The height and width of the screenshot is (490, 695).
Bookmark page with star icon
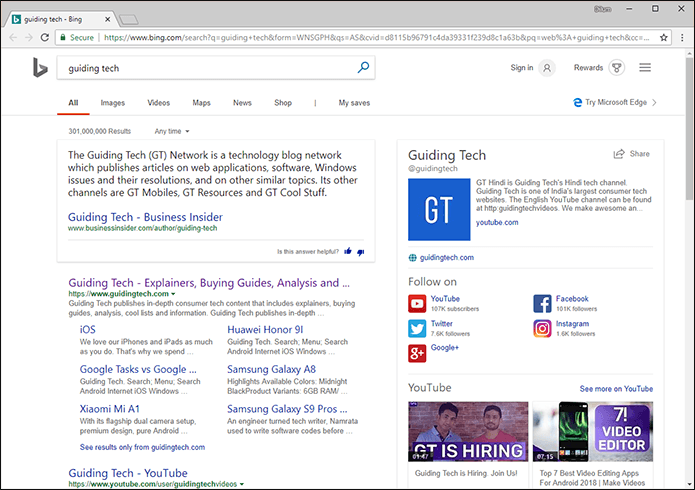[664, 38]
